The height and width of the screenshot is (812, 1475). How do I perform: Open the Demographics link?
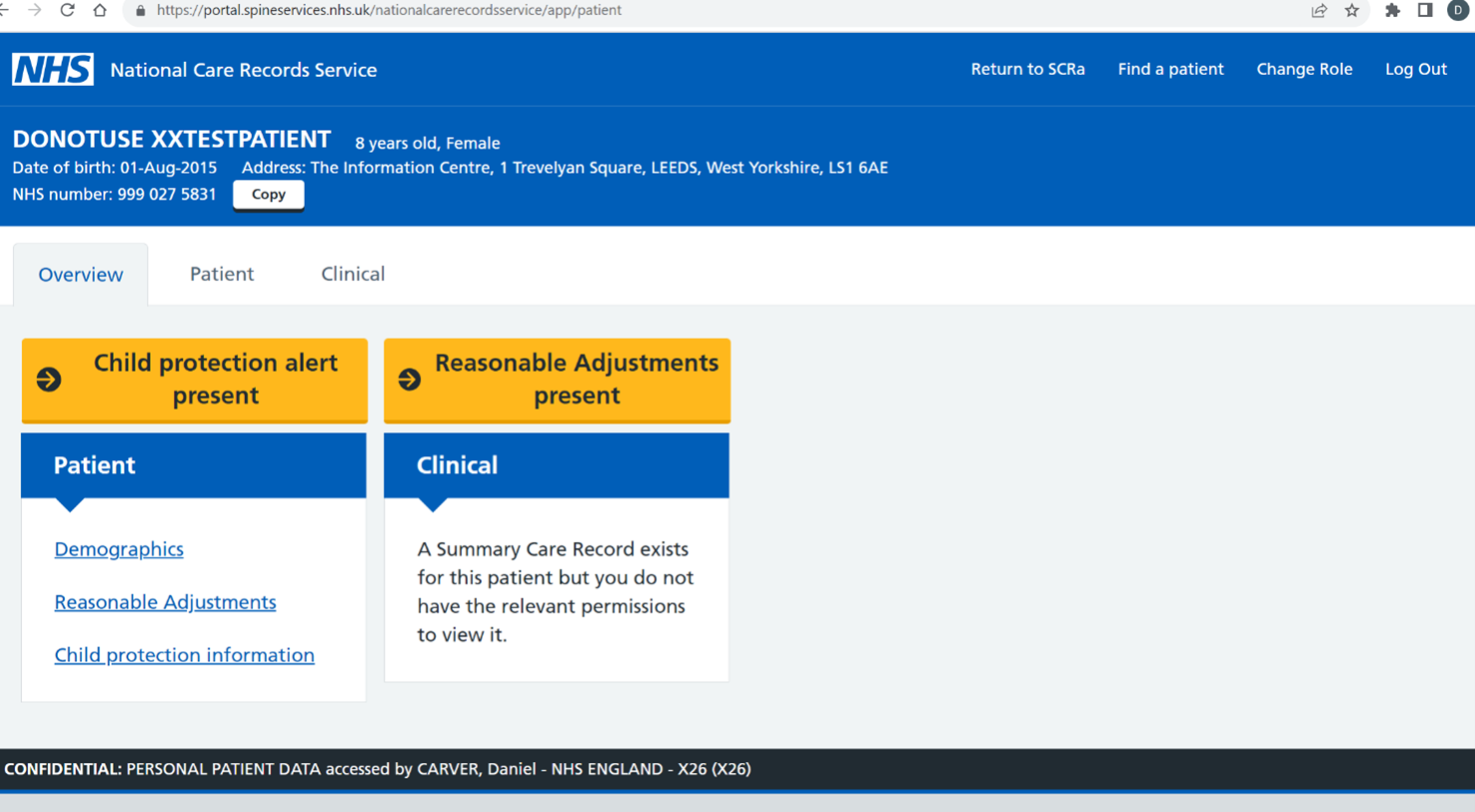(x=119, y=549)
